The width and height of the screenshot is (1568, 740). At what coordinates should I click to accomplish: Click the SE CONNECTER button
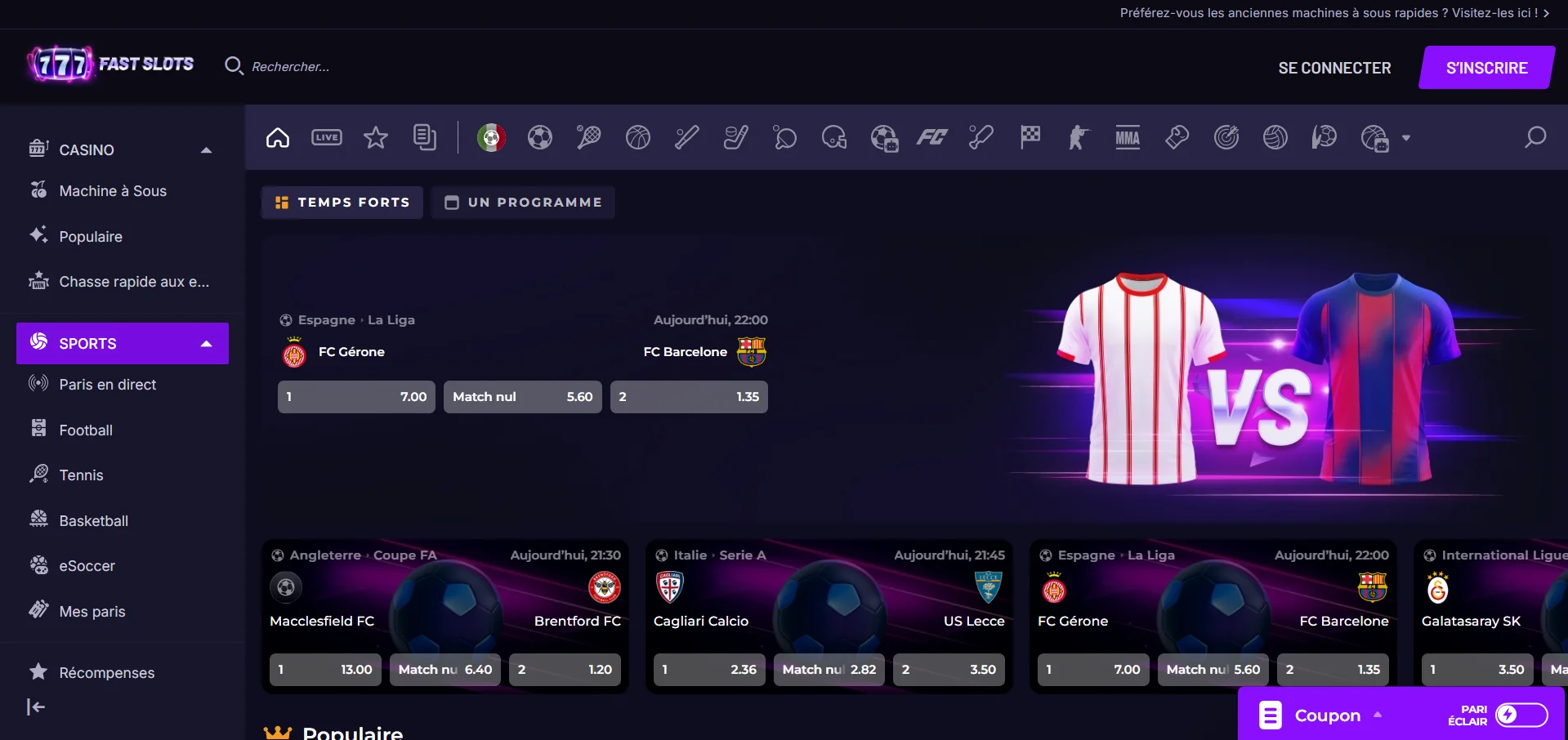point(1334,68)
